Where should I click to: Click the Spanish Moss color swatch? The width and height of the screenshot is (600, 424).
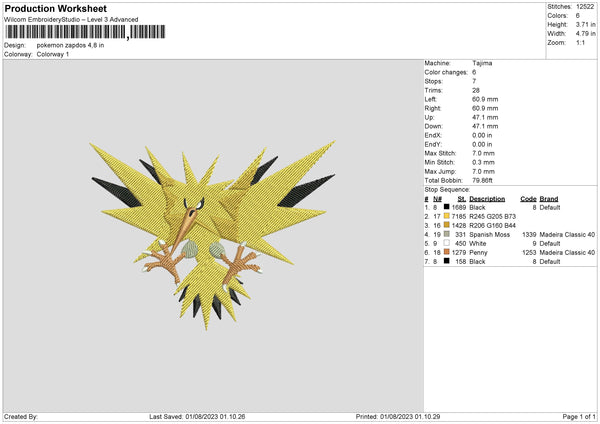pyautogui.click(x=447, y=234)
